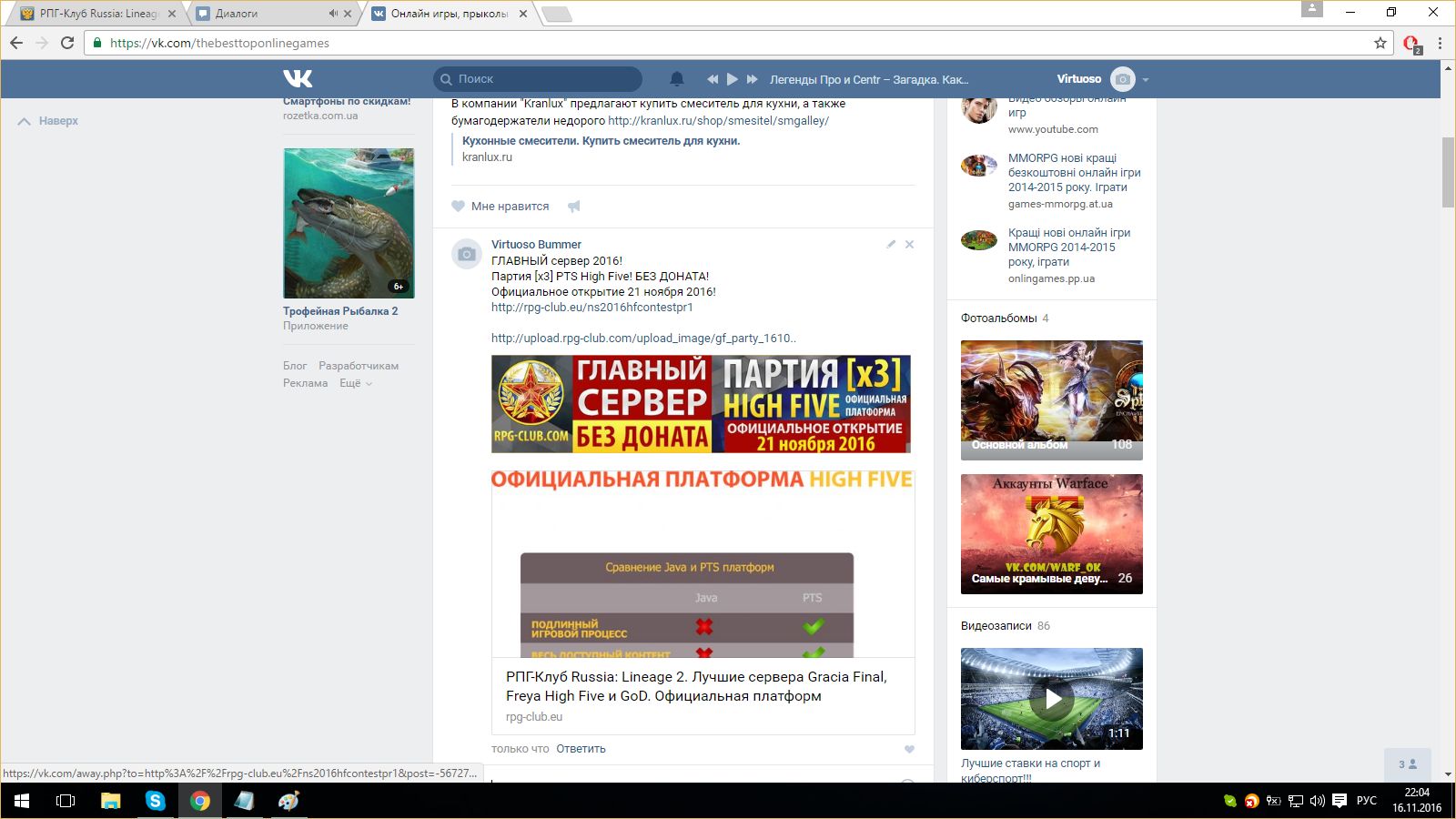Image resolution: width=1456 pixels, height=819 pixels.
Task: Click the red browser extension icon
Action: 1411,43
